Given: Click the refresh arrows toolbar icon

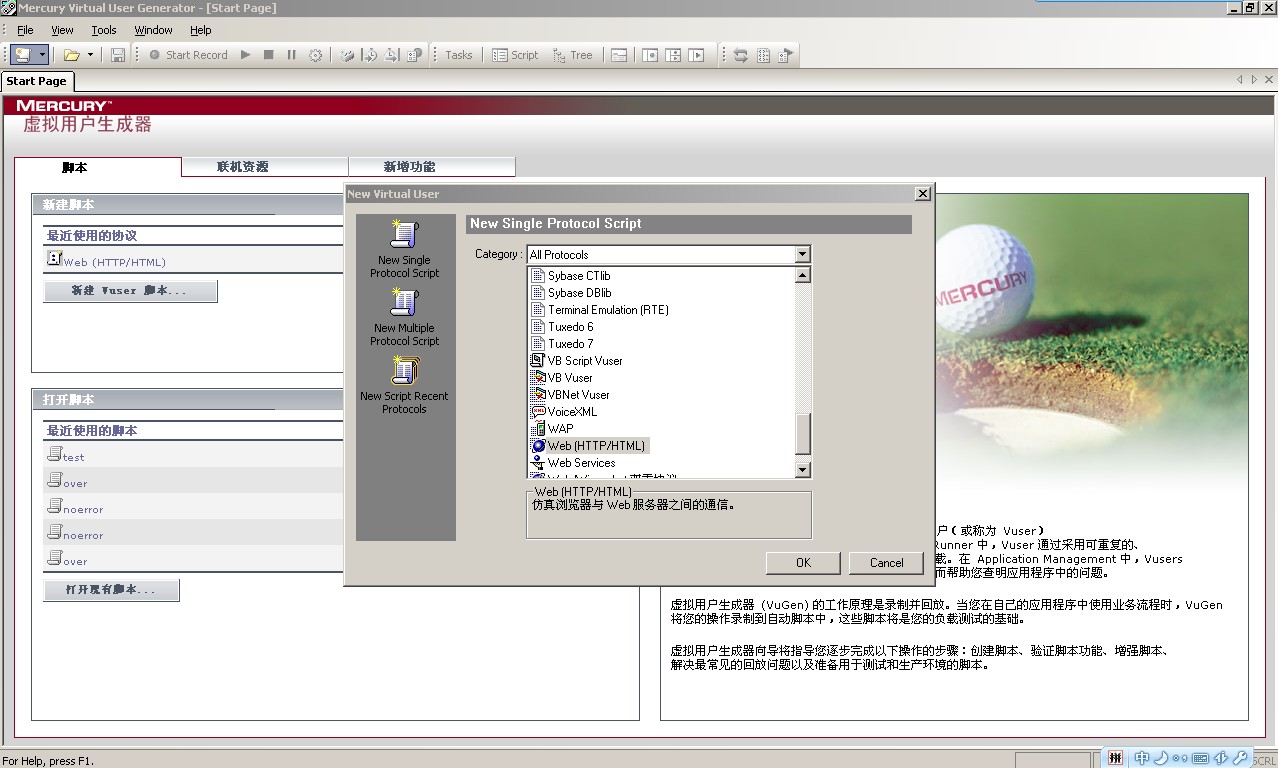Looking at the screenshot, I should click(x=740, y=55).
